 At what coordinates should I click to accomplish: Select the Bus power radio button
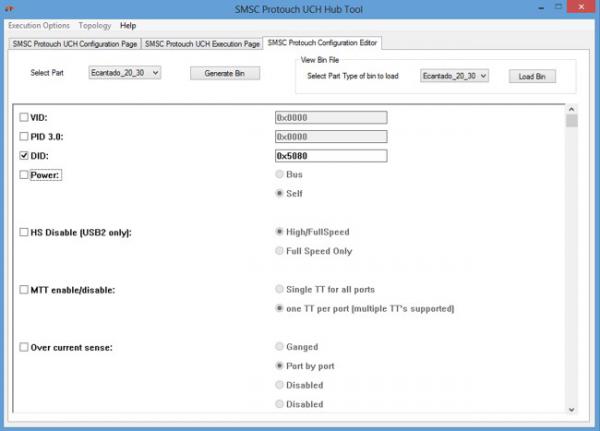[x=279, y=174]
